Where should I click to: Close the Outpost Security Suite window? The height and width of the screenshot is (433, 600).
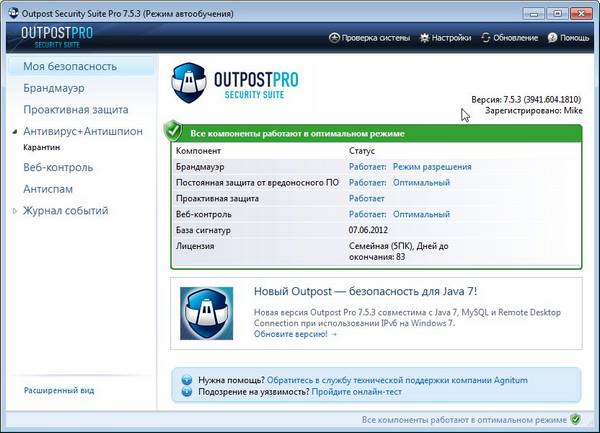point(581,13)
